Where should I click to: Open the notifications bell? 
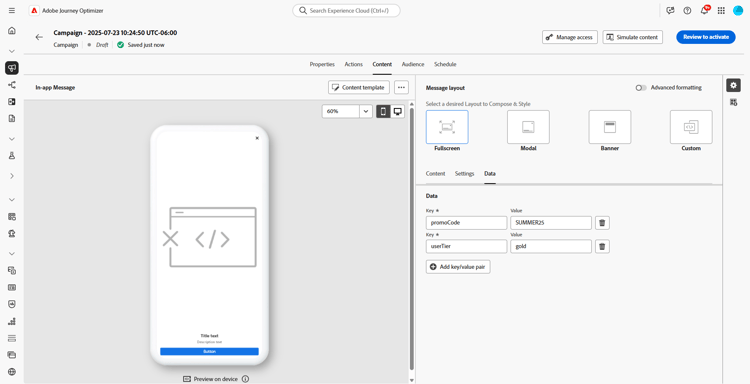click(x=704, y=11)
